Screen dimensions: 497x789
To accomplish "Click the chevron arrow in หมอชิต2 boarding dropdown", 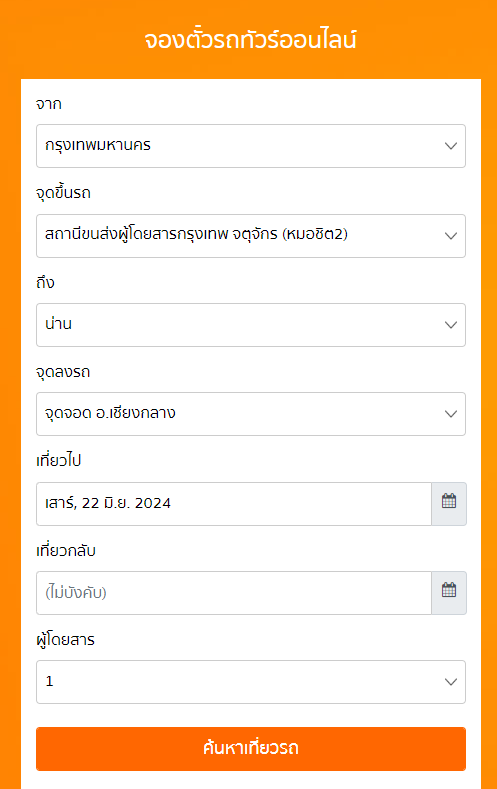I will [x=451, y=235].
